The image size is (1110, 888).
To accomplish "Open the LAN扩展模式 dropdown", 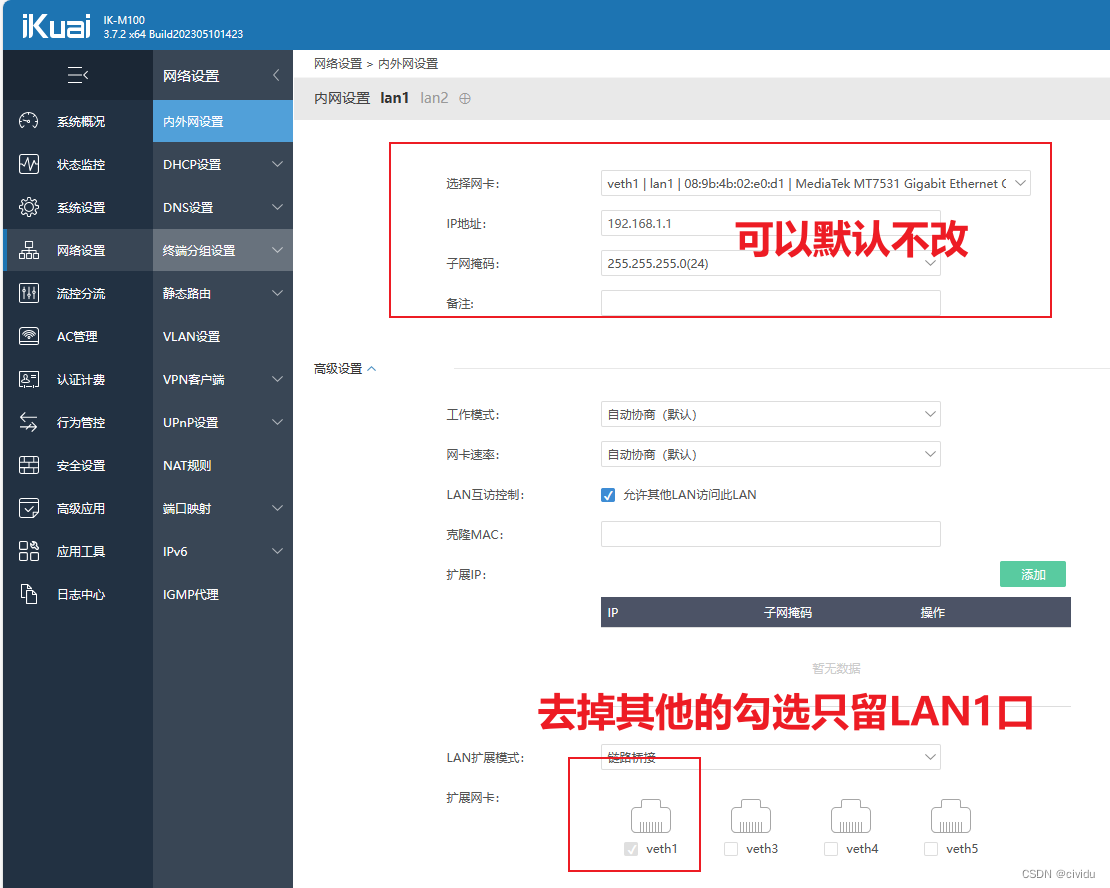I will (770, 757).
